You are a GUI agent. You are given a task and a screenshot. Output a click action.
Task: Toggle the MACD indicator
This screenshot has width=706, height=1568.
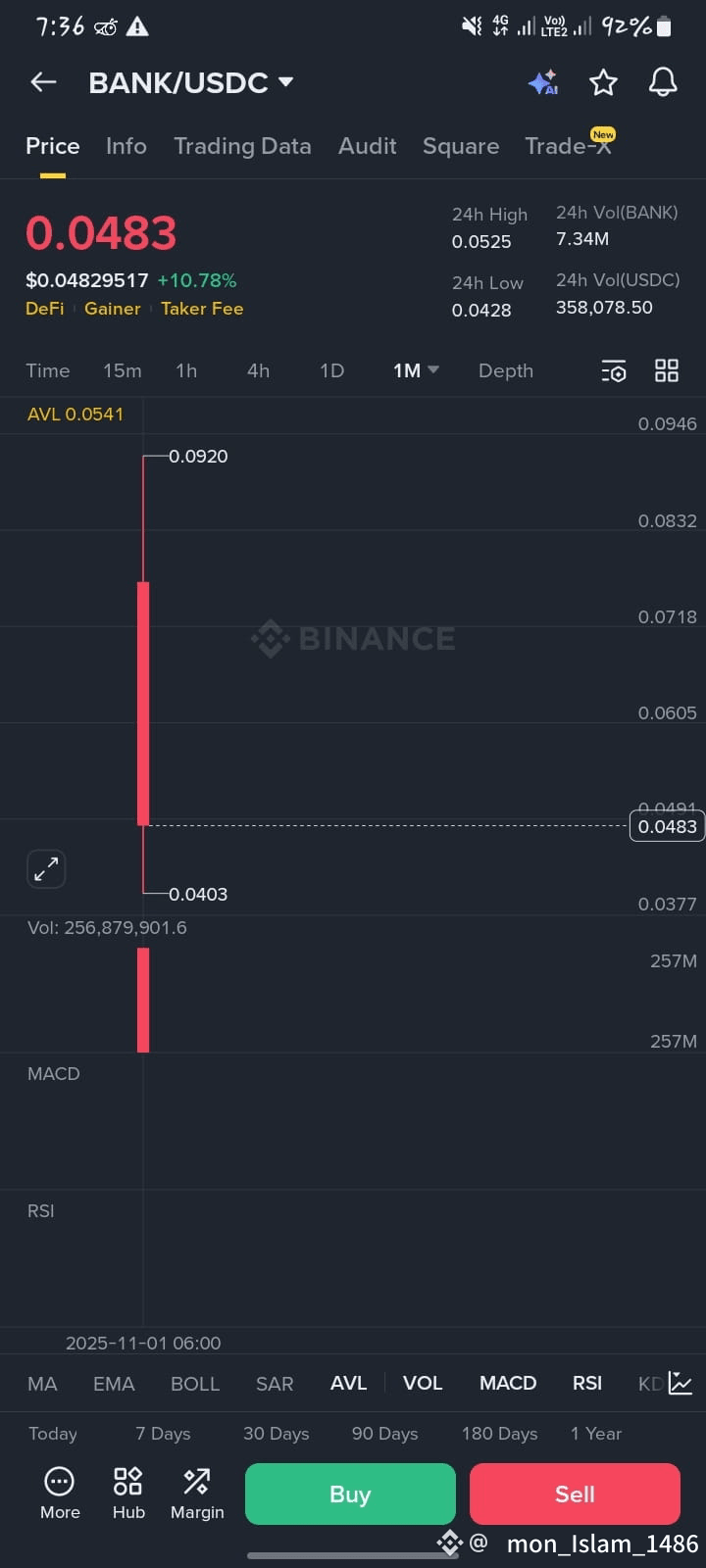tap(508, 1383)
